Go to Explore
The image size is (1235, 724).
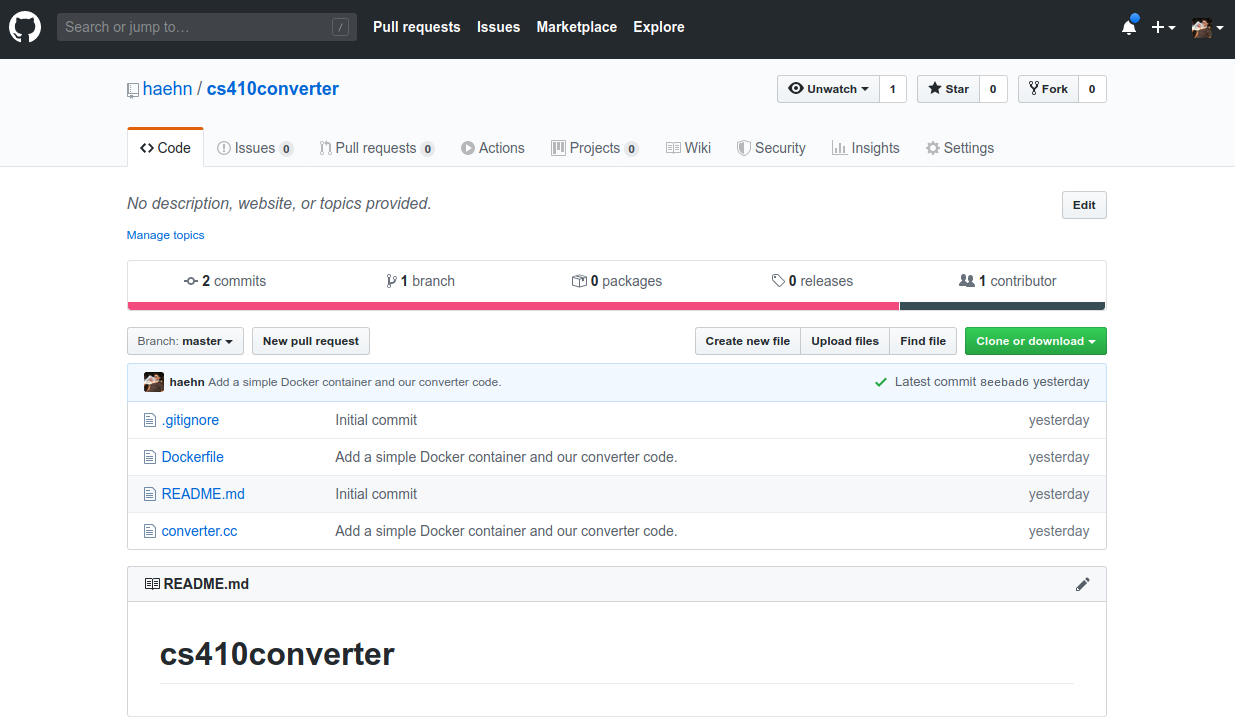click(659, 27)
